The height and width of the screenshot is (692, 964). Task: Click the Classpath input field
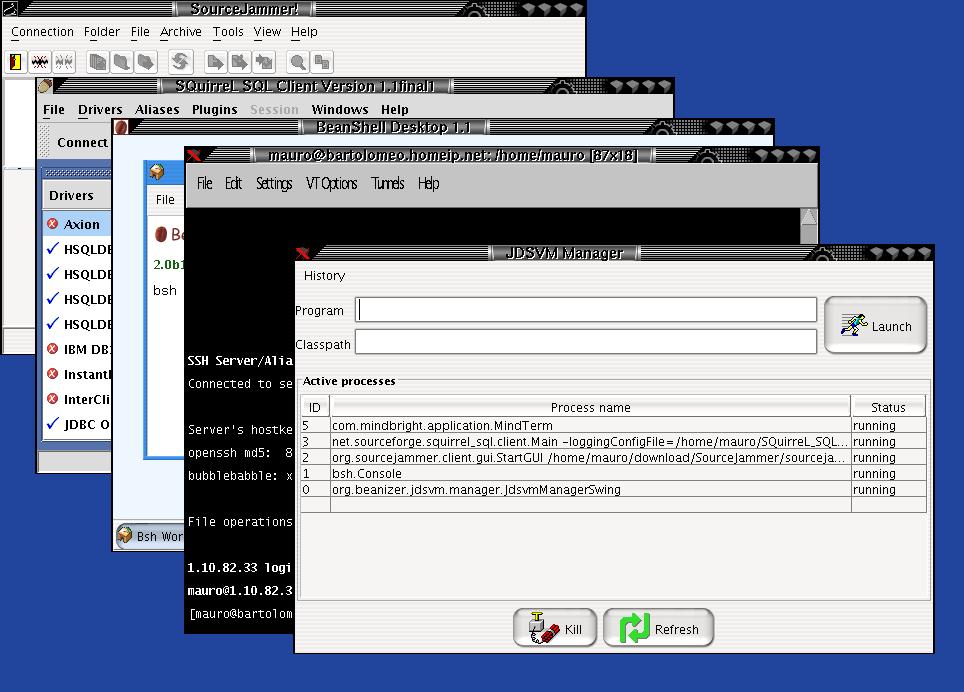point(586,342)
